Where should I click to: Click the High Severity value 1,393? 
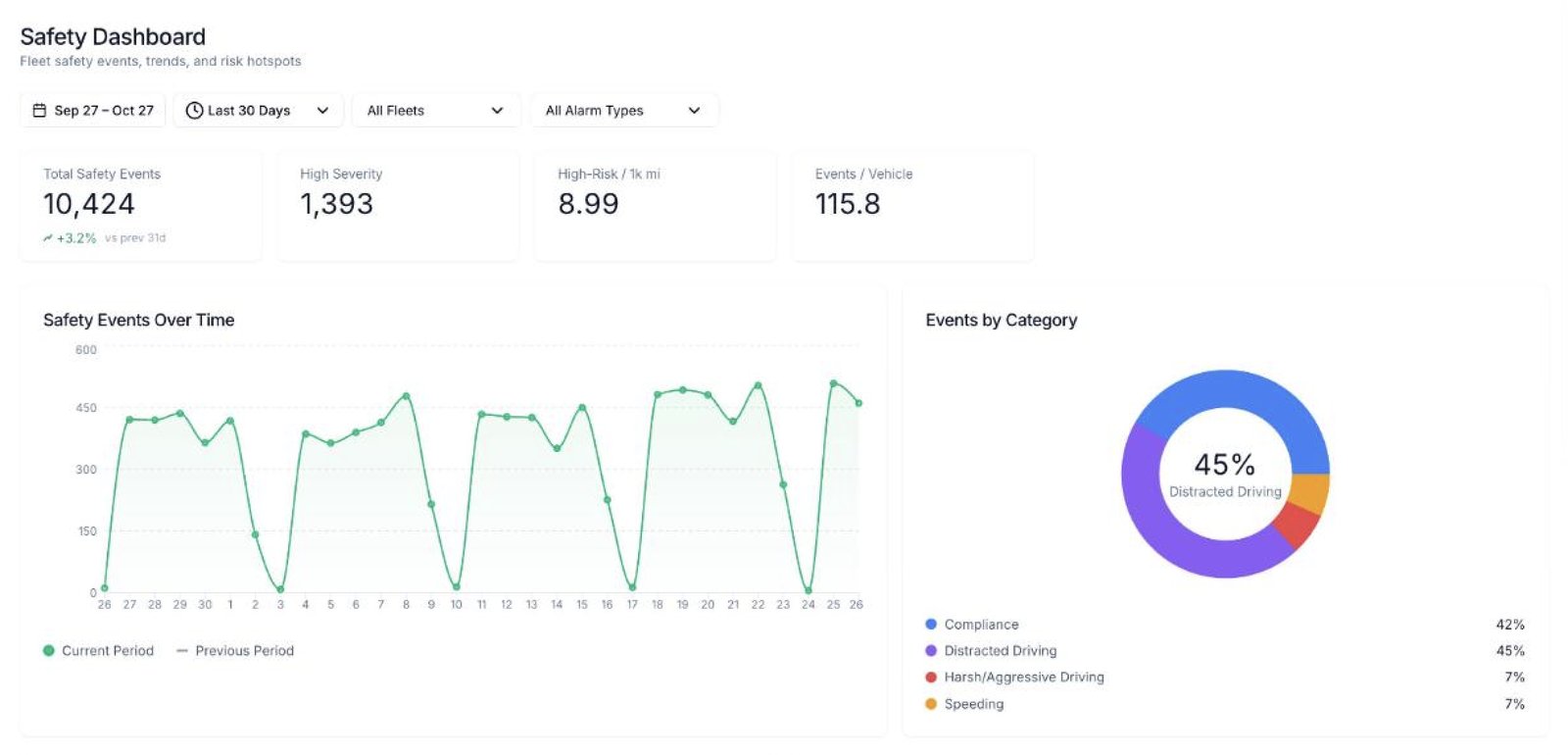click(336, 204)
